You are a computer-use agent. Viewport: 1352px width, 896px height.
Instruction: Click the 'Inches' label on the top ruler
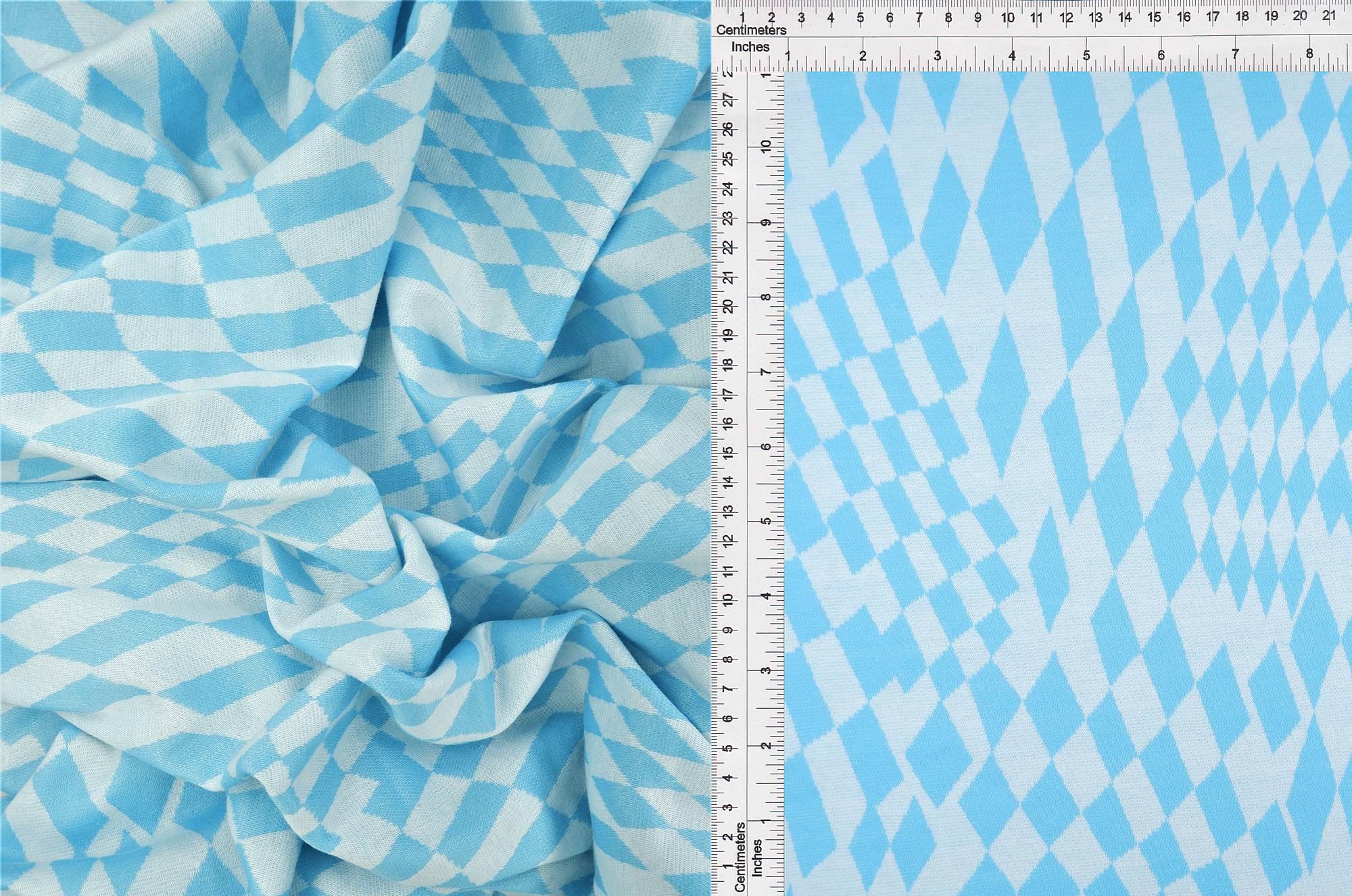click(x=750, y=47)
